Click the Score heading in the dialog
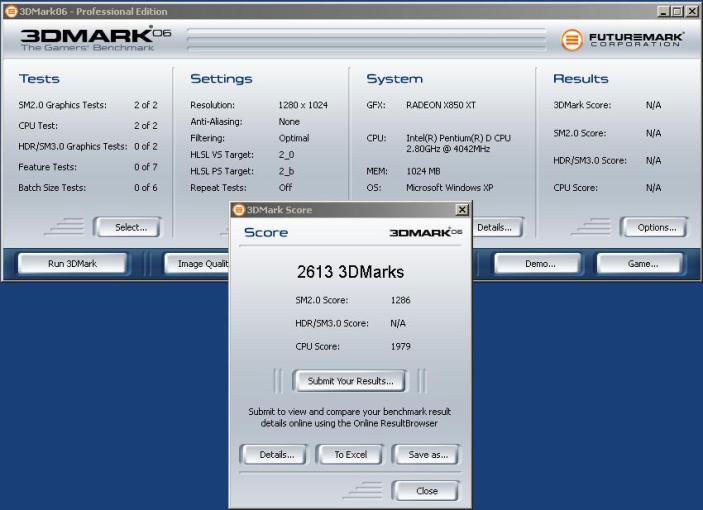The height and width of the screenshot is (510, 703). (x=266, y=232)
